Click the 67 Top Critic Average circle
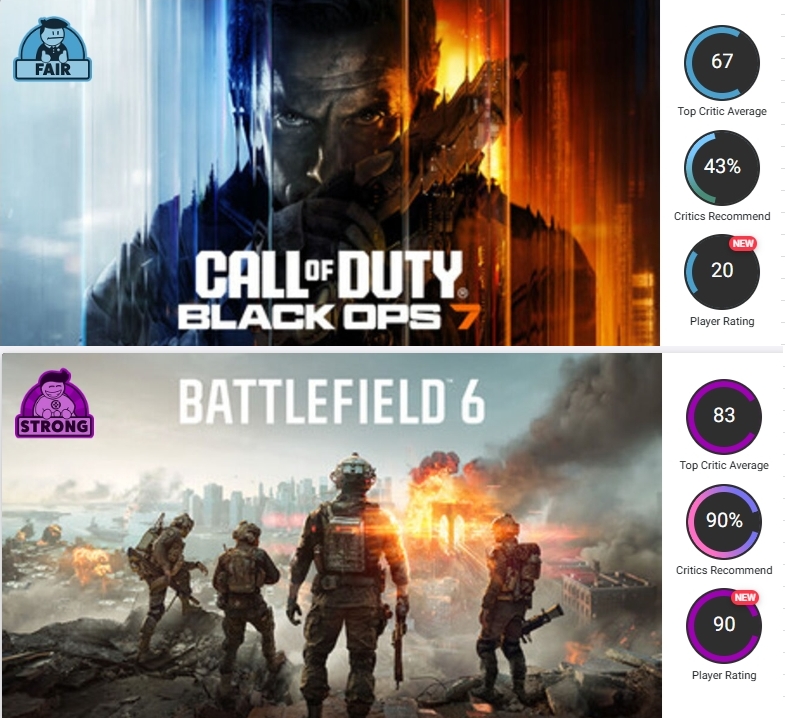This screenshot has height=718, width=785. [722, 63]
